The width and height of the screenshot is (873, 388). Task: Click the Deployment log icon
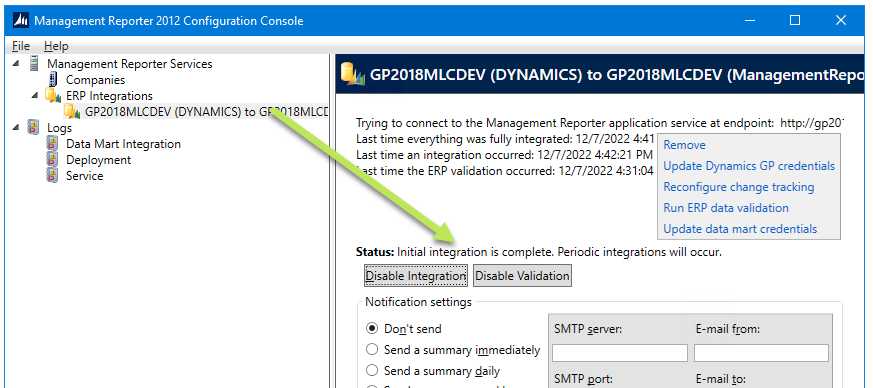53,160
